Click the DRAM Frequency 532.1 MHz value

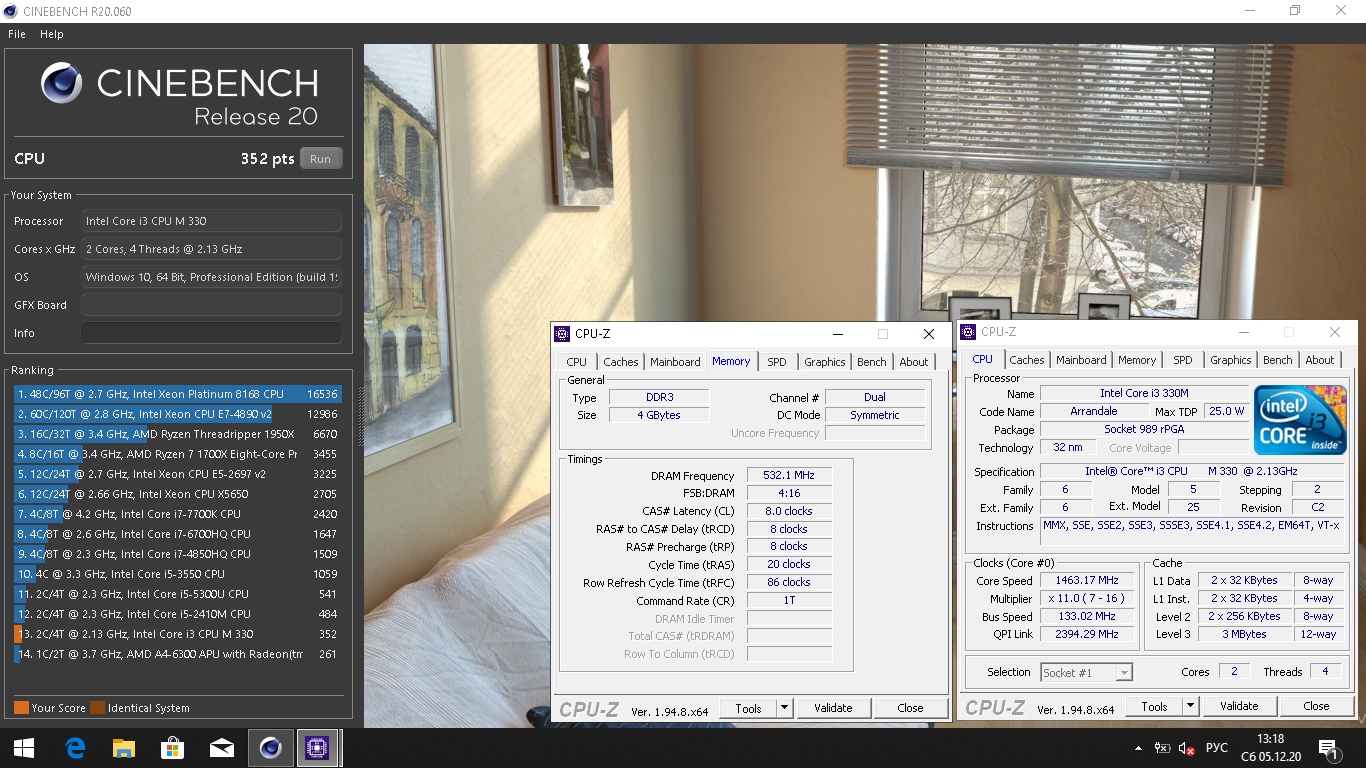pyautogui.click(x=789, y=476)
